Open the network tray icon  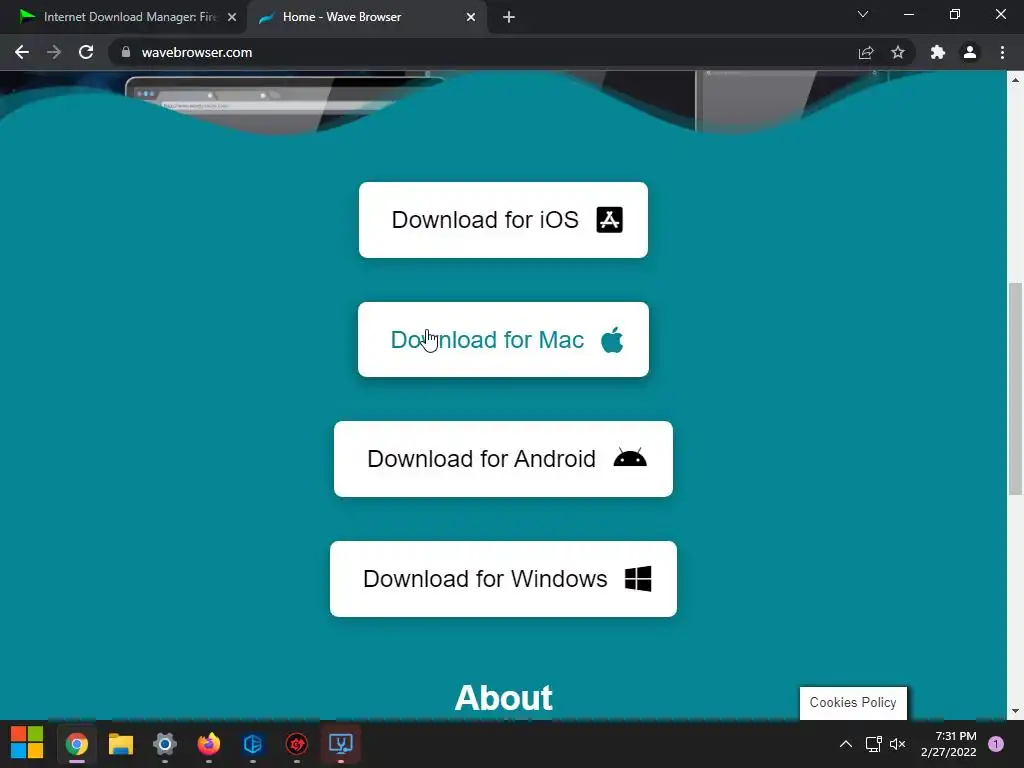tap(873, 744)
